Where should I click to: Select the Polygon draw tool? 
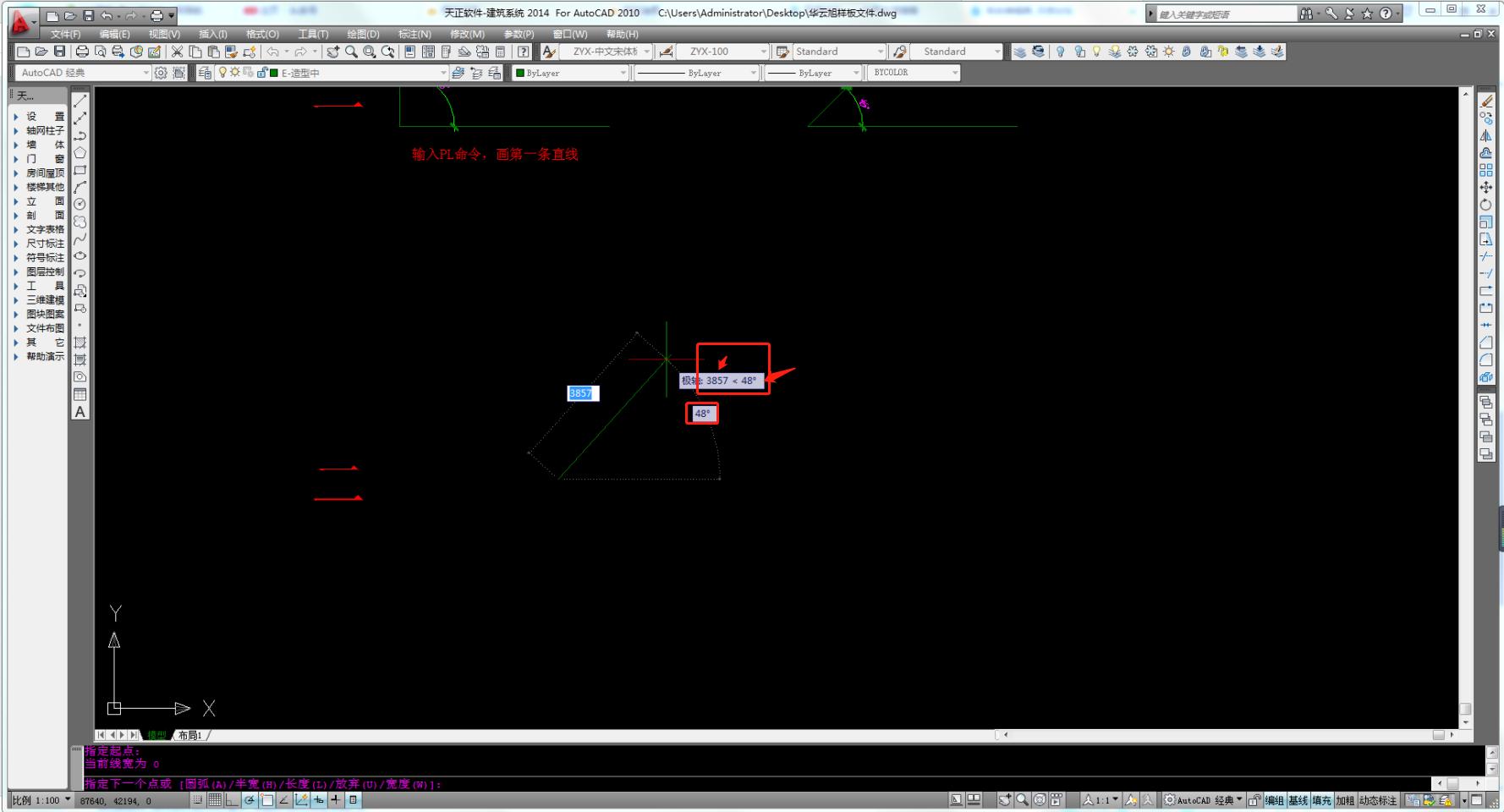click(x=80, y=153)
